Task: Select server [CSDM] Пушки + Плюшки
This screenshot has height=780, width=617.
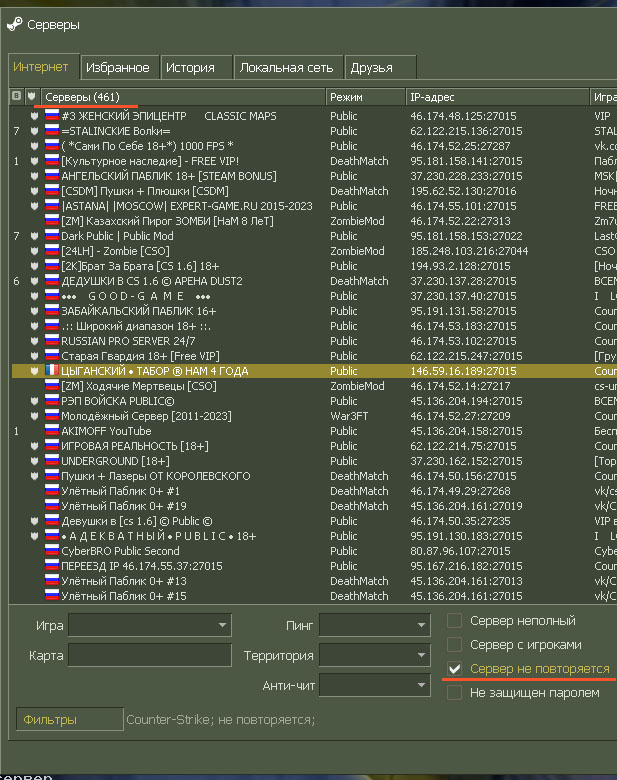Action: click(x=145, y=191)
